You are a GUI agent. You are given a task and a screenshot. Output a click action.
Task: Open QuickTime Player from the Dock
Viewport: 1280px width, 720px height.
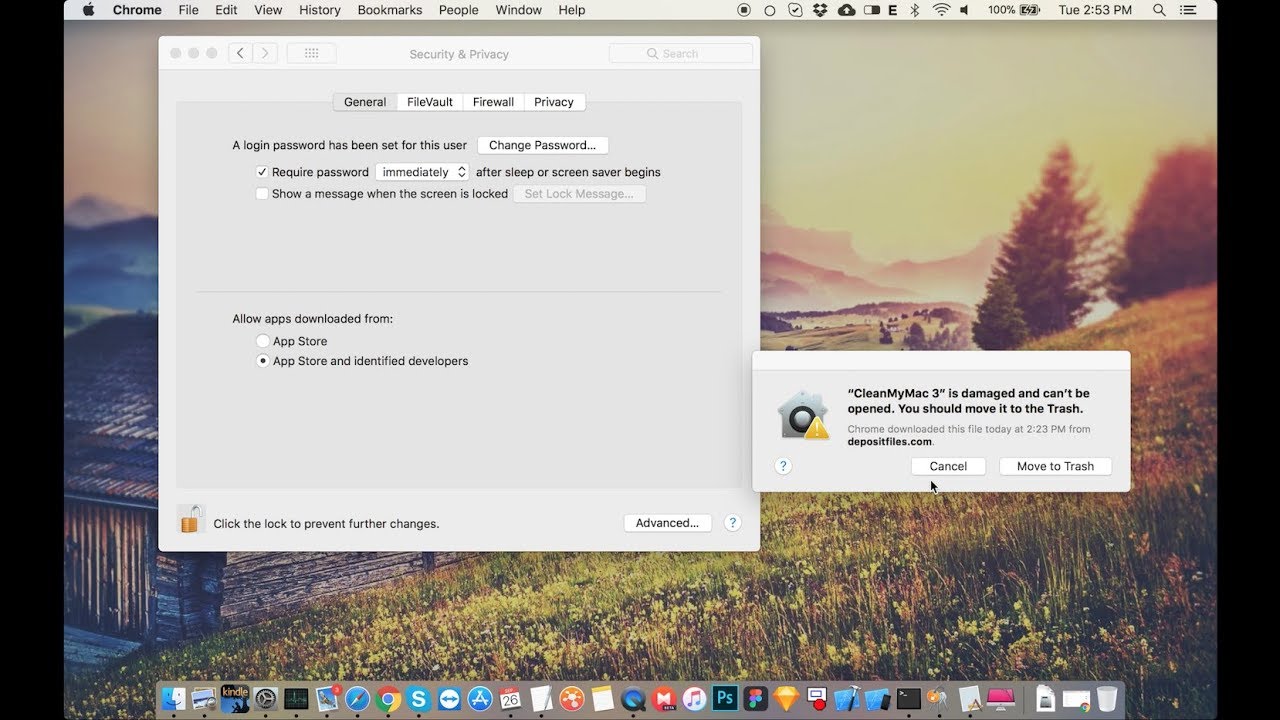click(633, 699)
